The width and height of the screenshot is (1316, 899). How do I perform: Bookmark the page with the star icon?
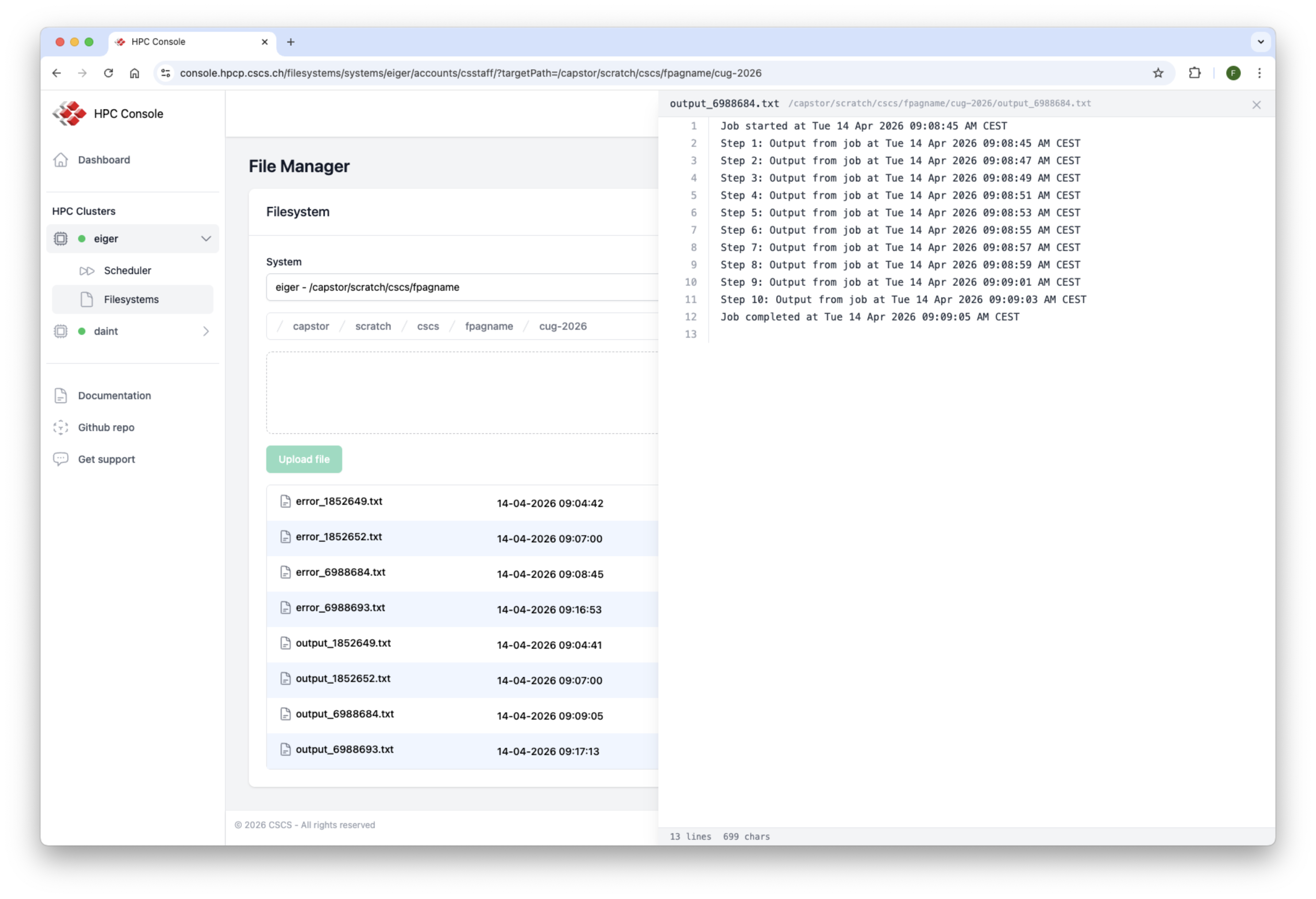1158,73
